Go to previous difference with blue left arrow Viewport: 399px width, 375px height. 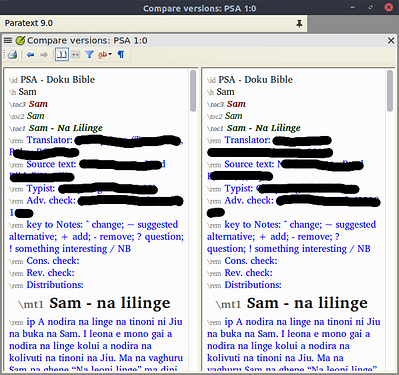30,54
